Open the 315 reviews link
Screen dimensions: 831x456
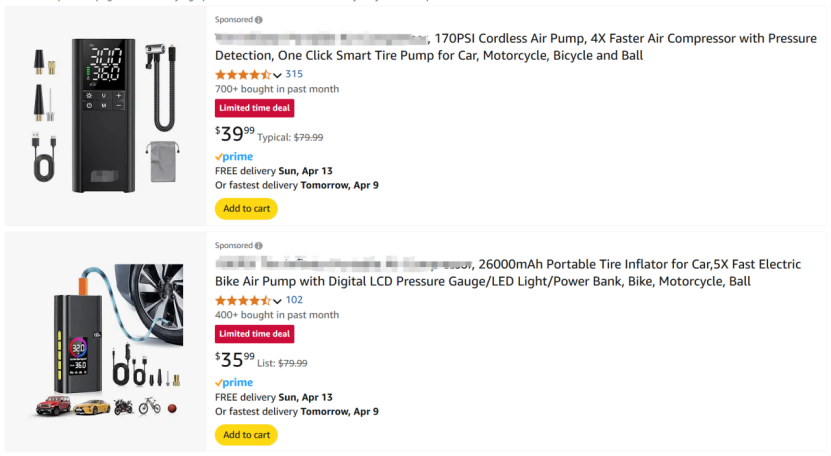294,74
